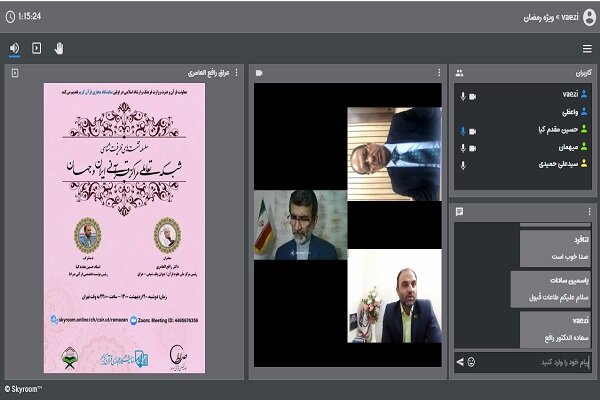Click the vaezi profile avatar icon
600x400 pixels.
(589, 17)
